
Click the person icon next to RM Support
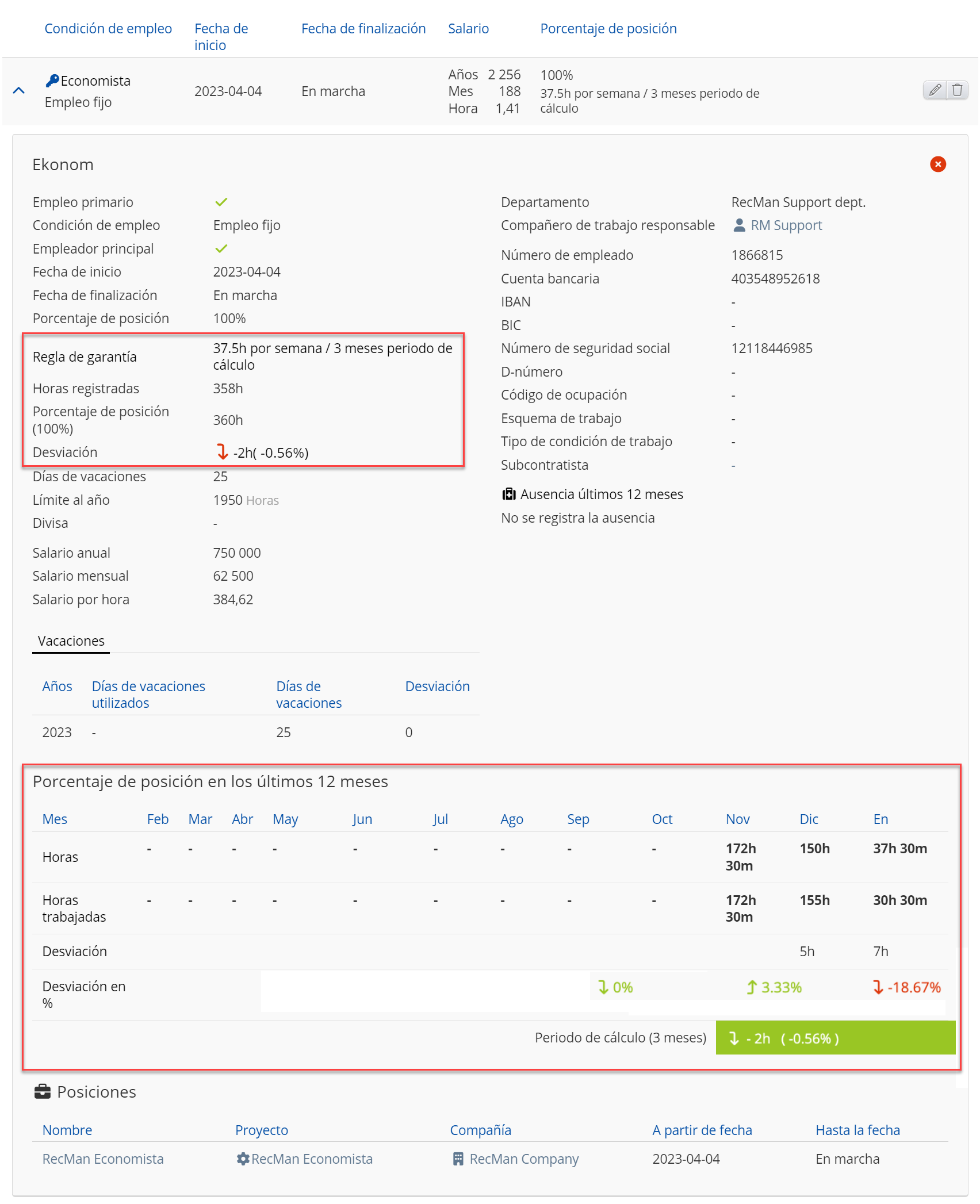tap(739, 225)
